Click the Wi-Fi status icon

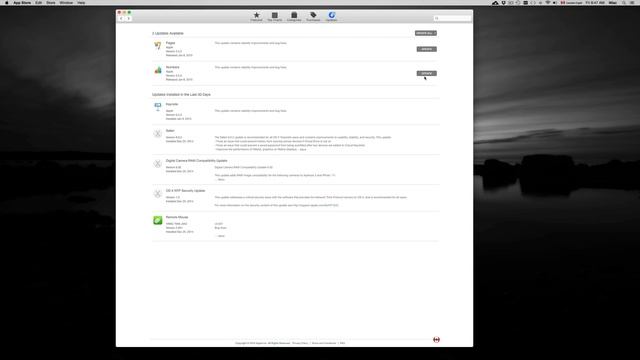(548, 3)
